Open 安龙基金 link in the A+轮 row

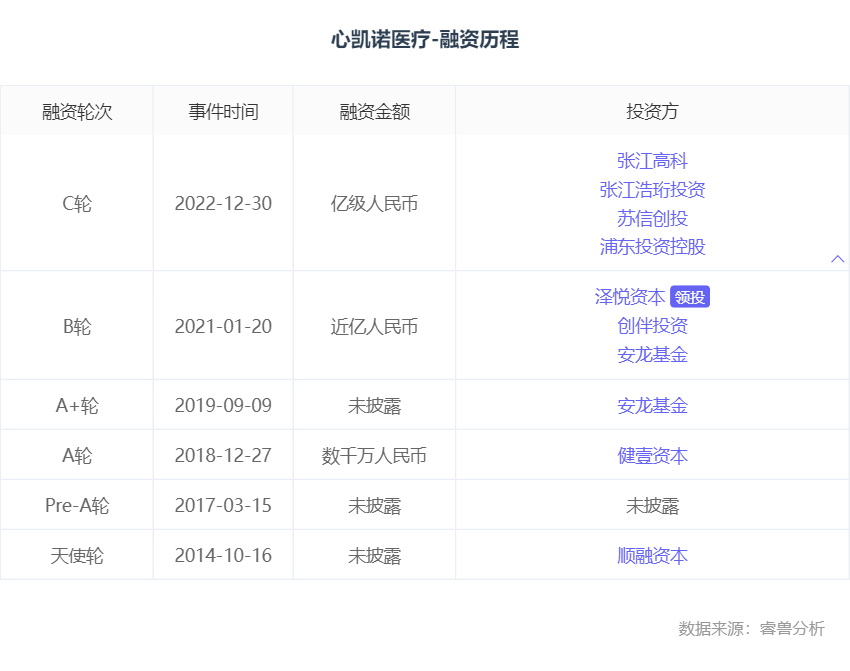(x=652, y=406)
